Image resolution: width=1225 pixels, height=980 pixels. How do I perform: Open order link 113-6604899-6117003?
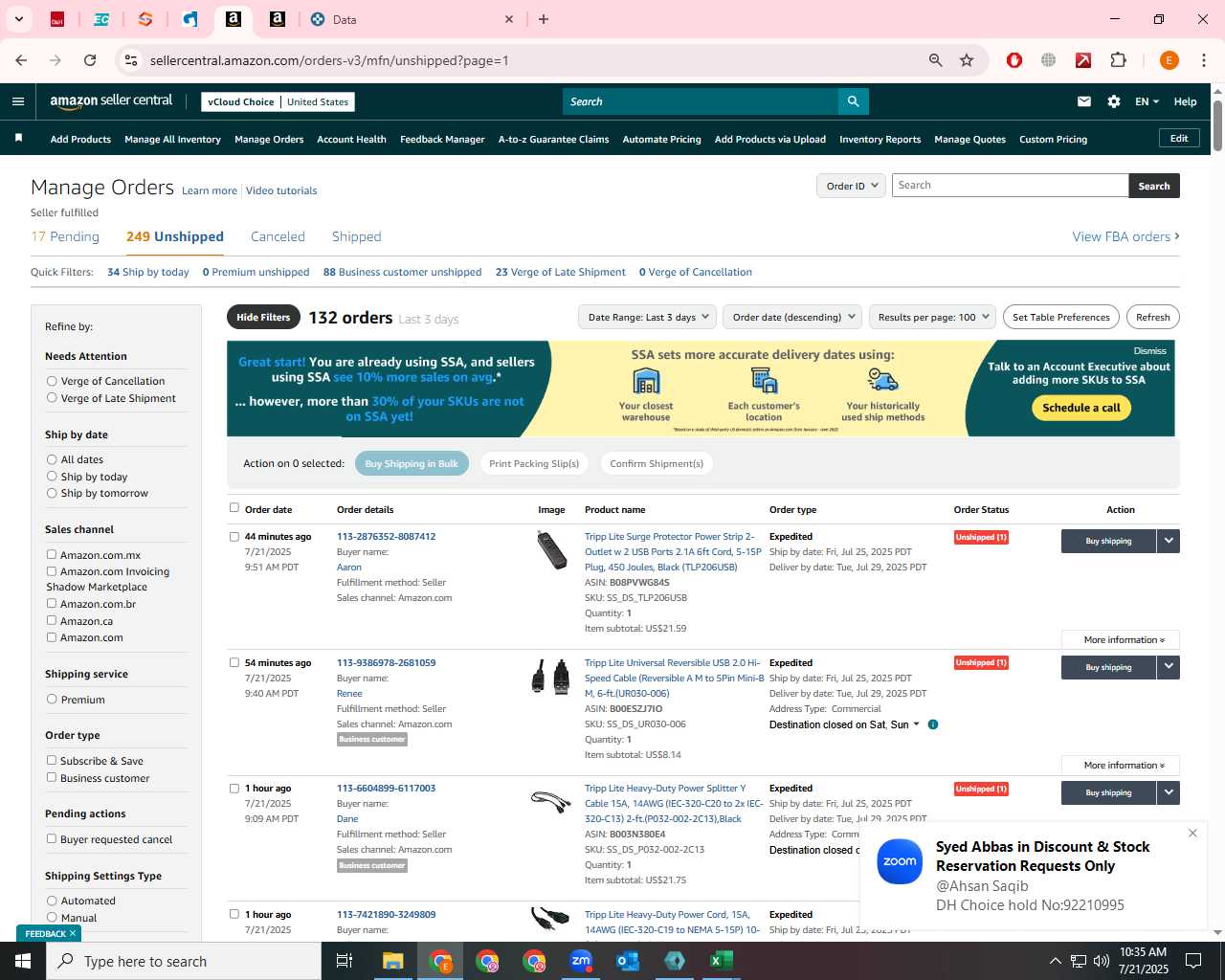tap(386, 788)
